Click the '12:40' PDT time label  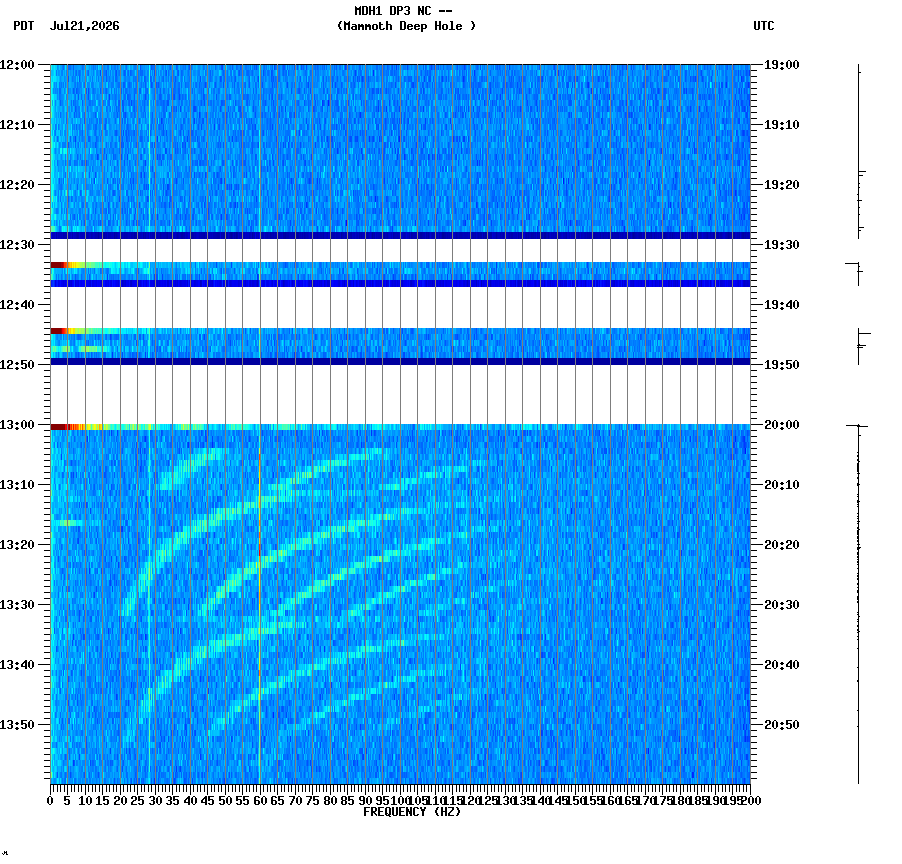pyautogui.click(x=17, y=305)
